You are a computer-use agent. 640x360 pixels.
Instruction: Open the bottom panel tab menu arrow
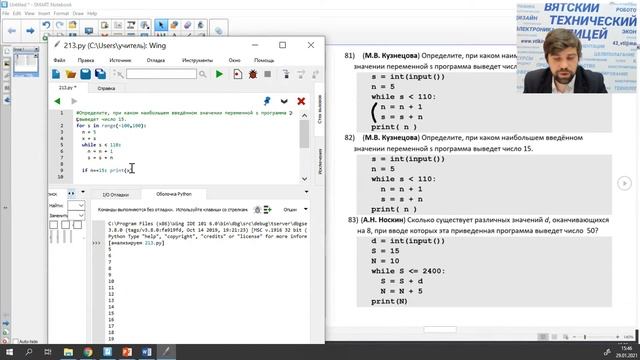307,192
